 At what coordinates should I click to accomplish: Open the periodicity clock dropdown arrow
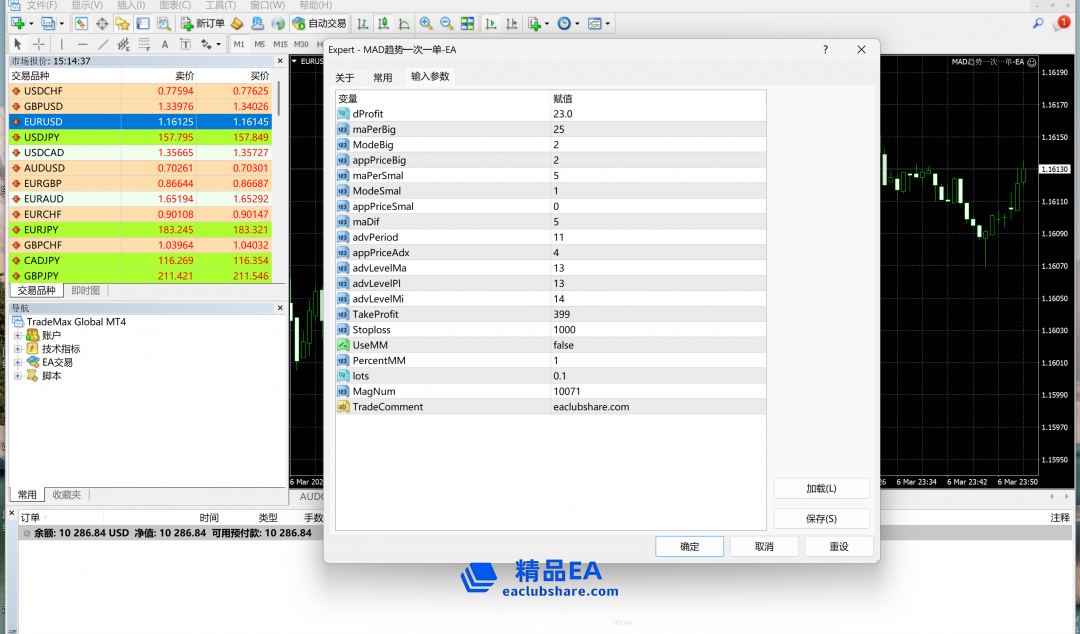pyautogui.click(x=577, y=24)
